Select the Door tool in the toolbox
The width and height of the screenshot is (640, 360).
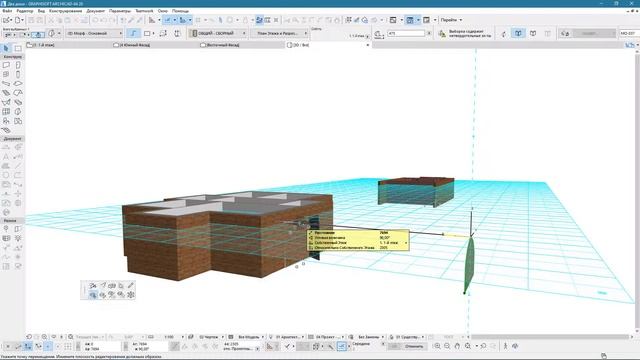pyautogui.click(x=18, y=65)
